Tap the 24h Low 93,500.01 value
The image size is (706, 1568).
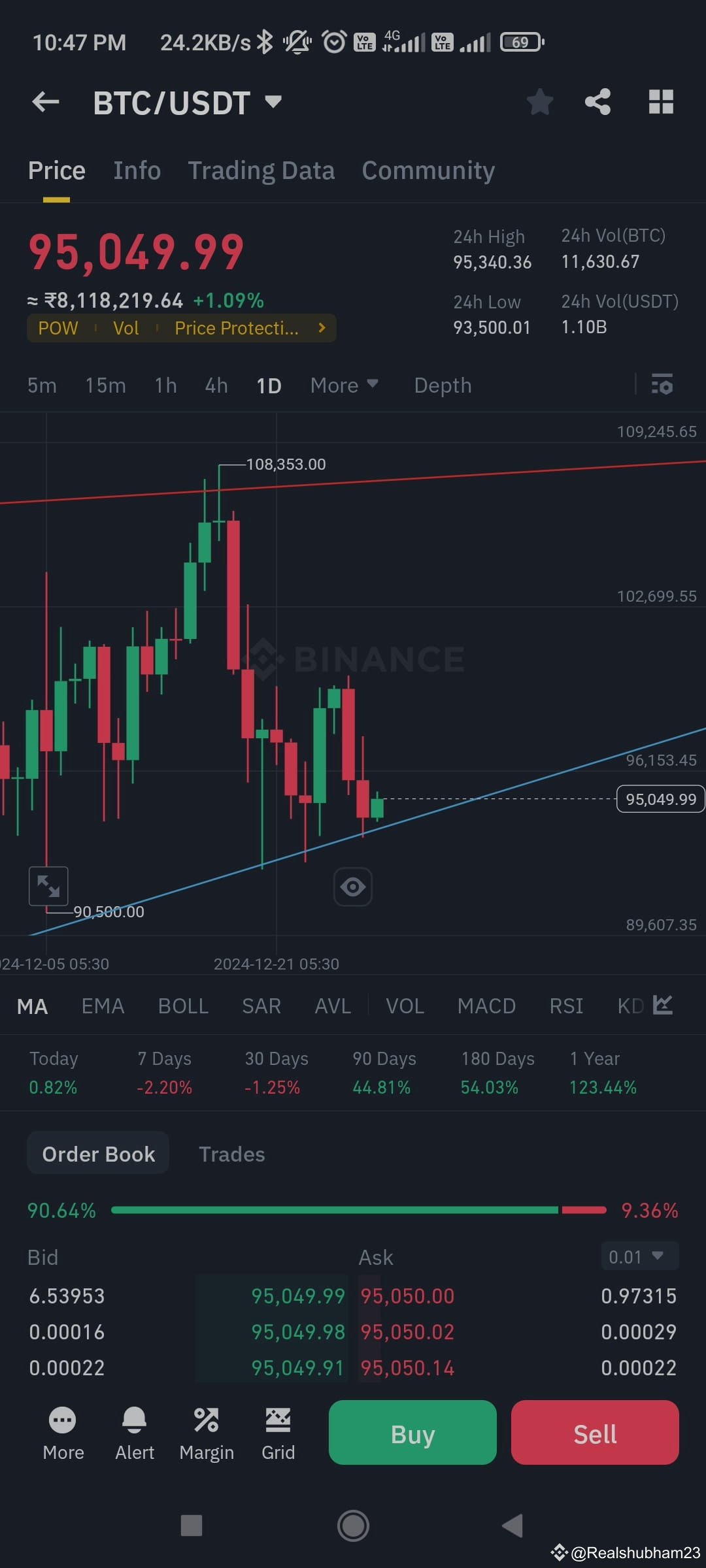click(x=492, y=328)
